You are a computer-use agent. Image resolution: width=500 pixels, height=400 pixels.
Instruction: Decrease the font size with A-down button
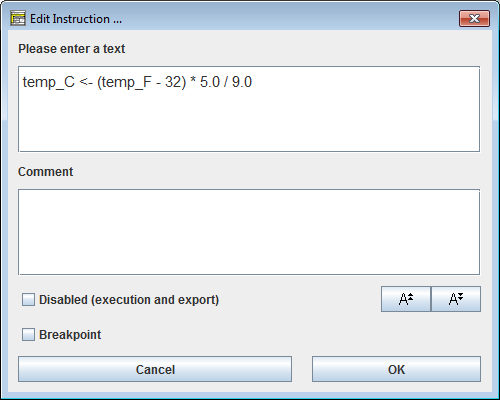click(456, 299)
